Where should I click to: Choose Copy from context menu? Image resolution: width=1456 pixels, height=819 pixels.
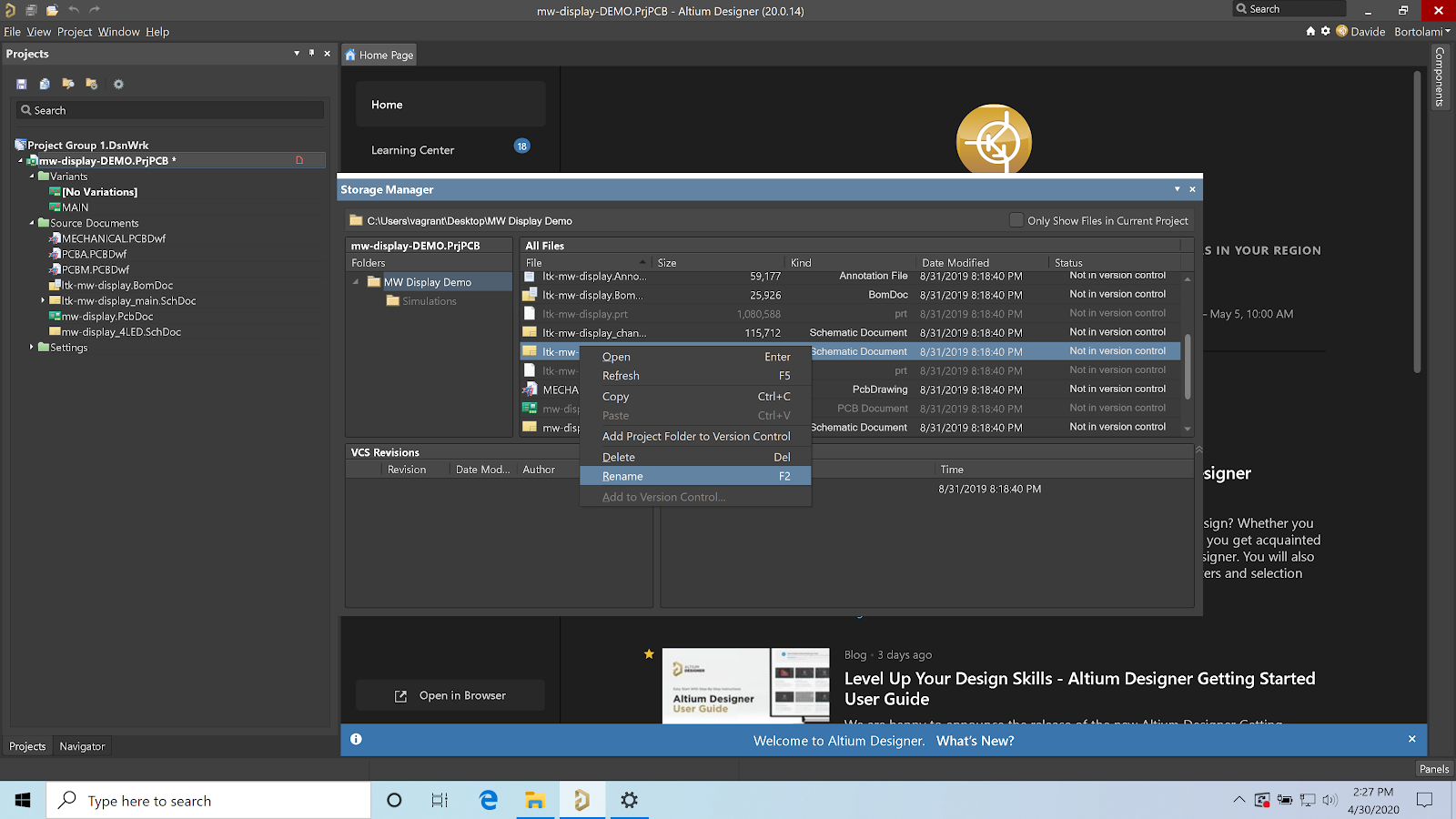695,396
